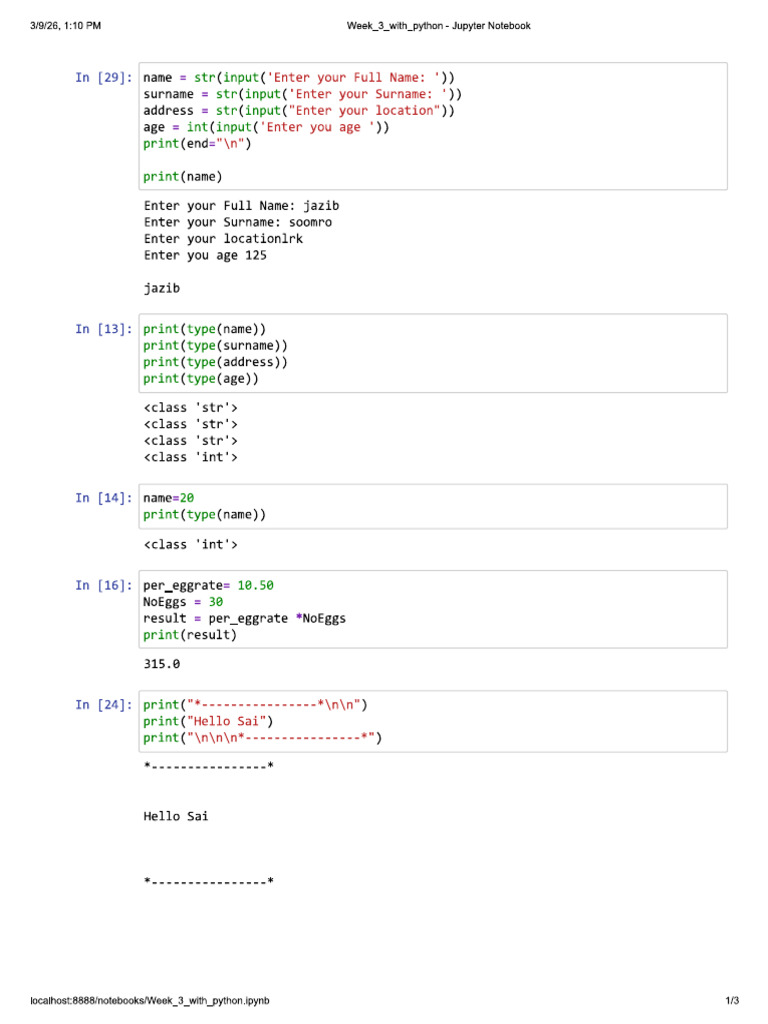Image resolution: width=768 pixels, height=1024 pixels.
Task: Click the In [14] cell prompt label
Action: pyautogui.click(x=104, y=498)
